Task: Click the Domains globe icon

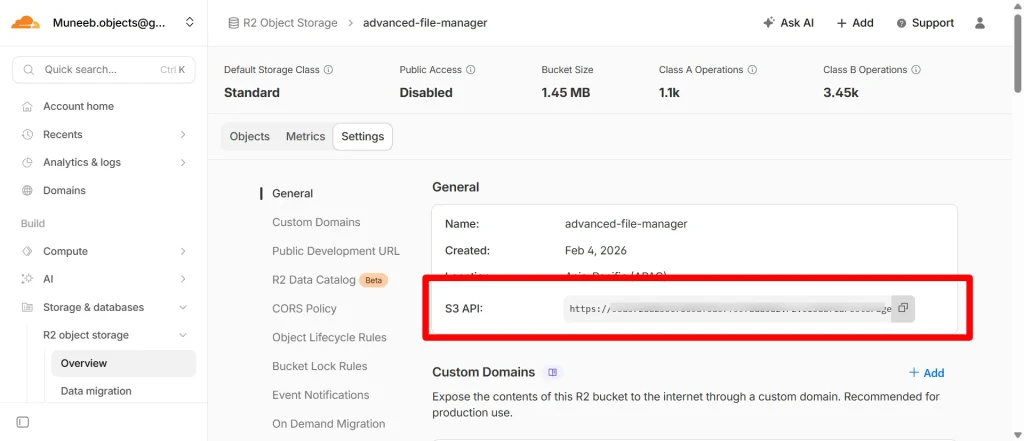Action: pos(27,191)
